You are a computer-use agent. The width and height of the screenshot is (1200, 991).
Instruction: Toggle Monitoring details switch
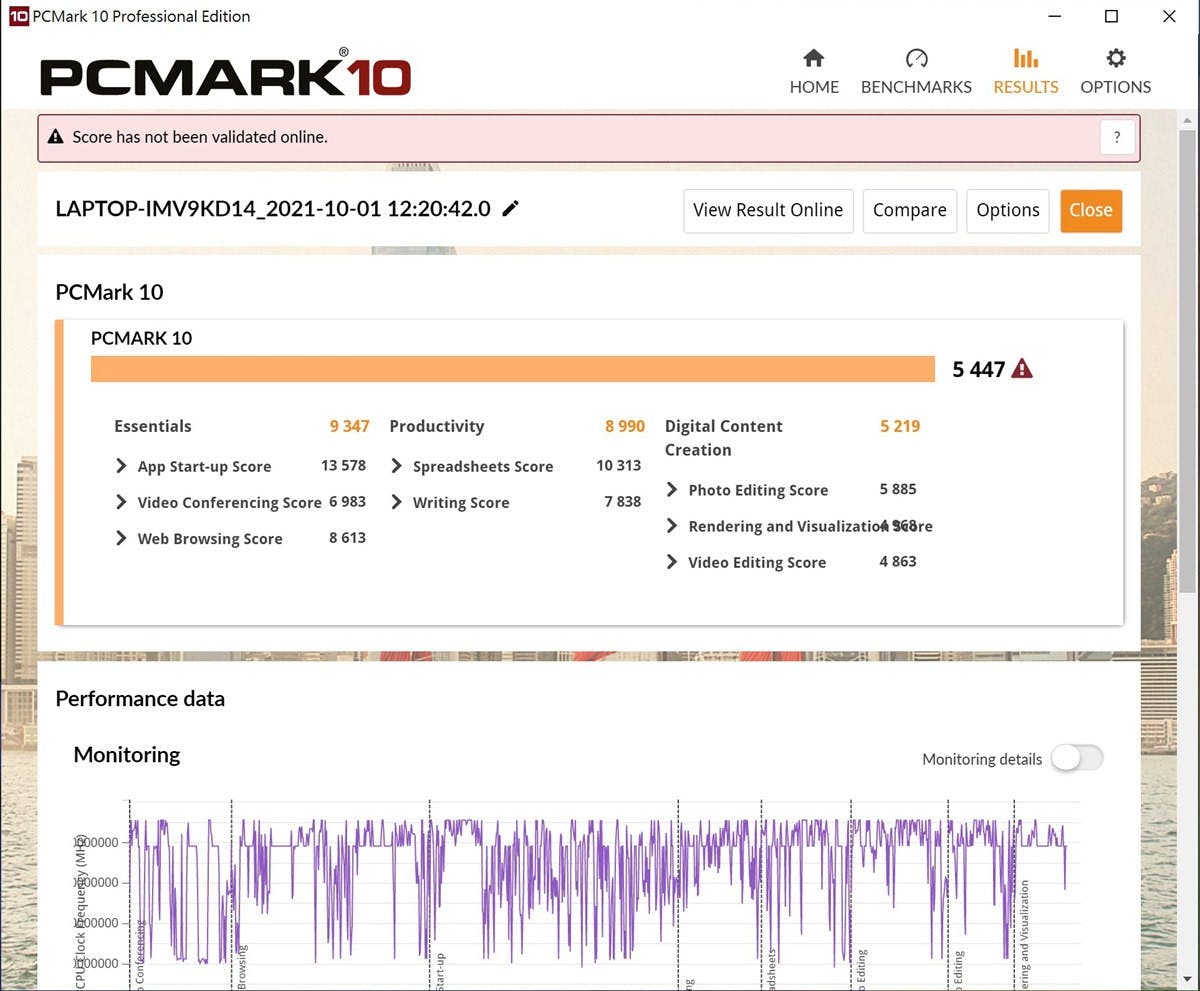pos(1077,758)
